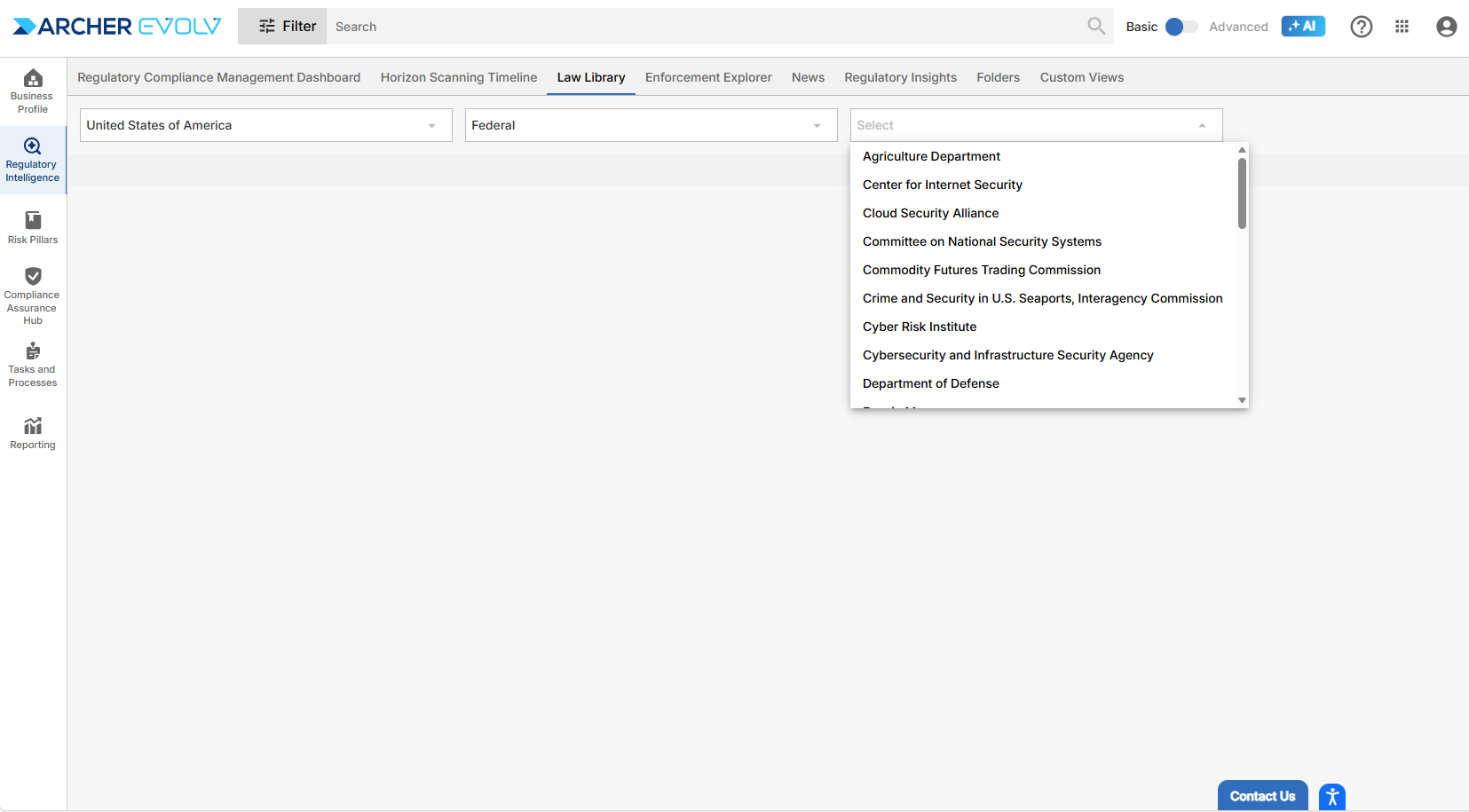Collapse the Select agency dropdown
This screenshot has width=1469, height=812.
pyautogui.click(x=1202, y=125)
